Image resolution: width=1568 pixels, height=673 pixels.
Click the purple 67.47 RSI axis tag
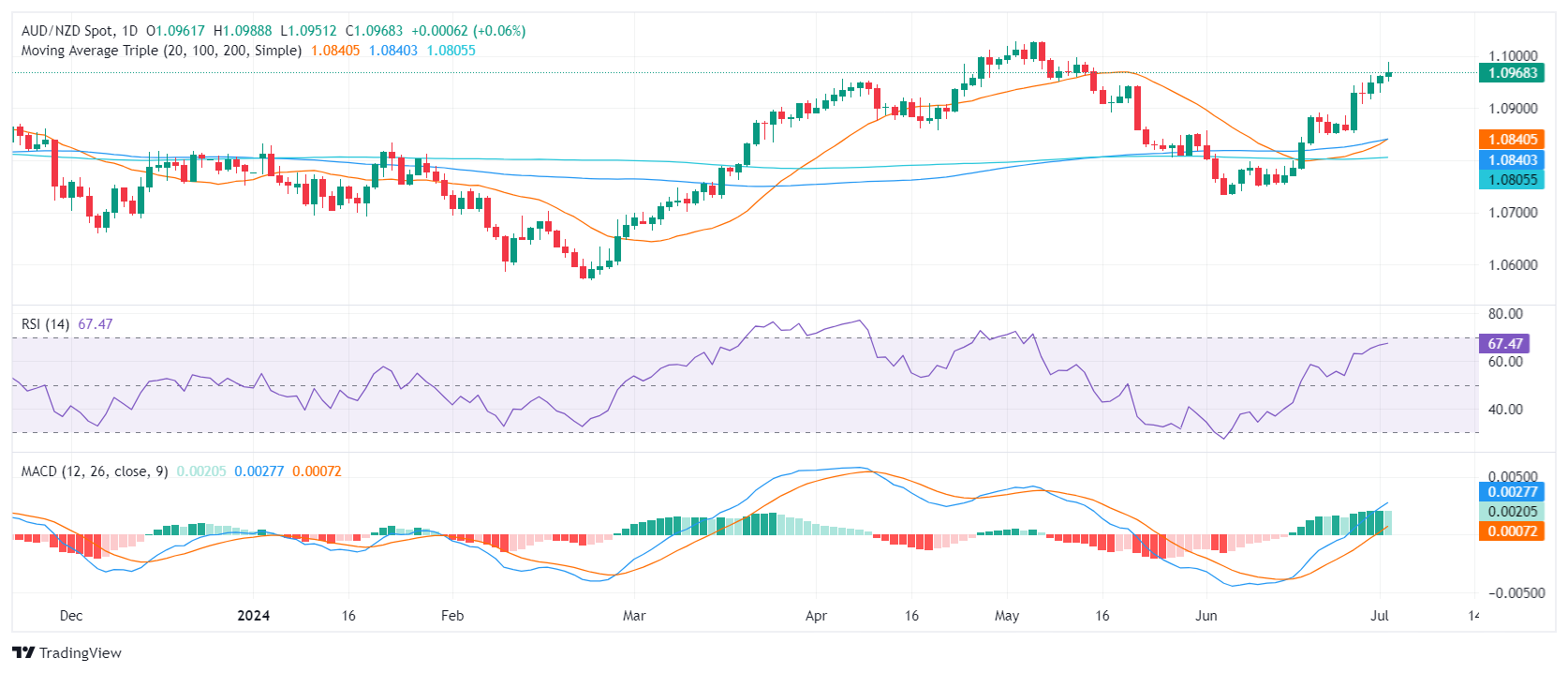pyautogui.click(x=1504, y=344)
